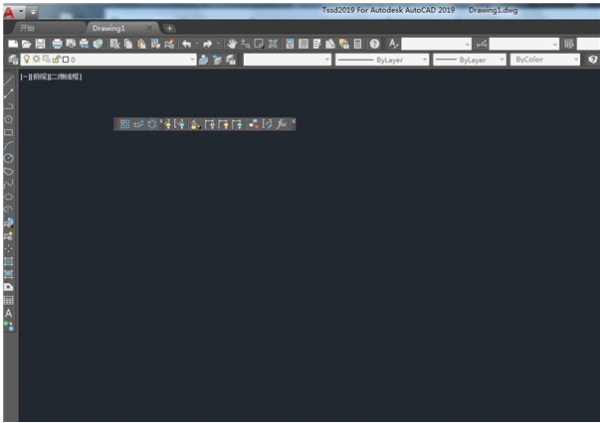Click the Save disk icon

click(39, 44)
